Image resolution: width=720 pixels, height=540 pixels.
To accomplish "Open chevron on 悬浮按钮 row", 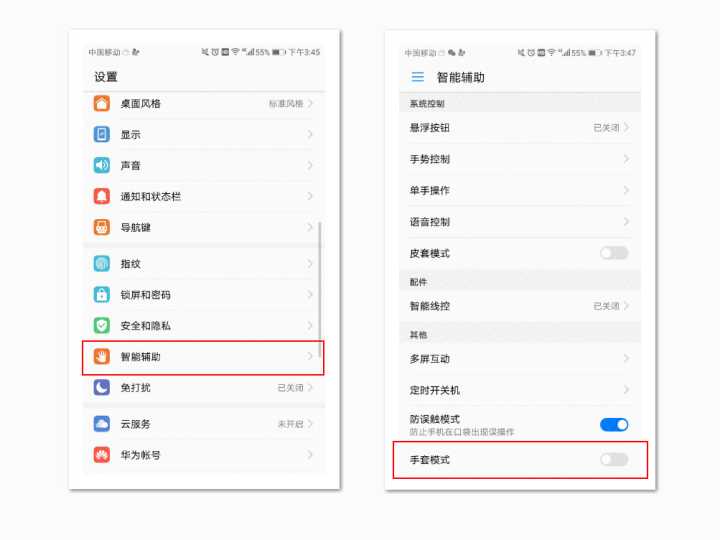I will [626, 127].
